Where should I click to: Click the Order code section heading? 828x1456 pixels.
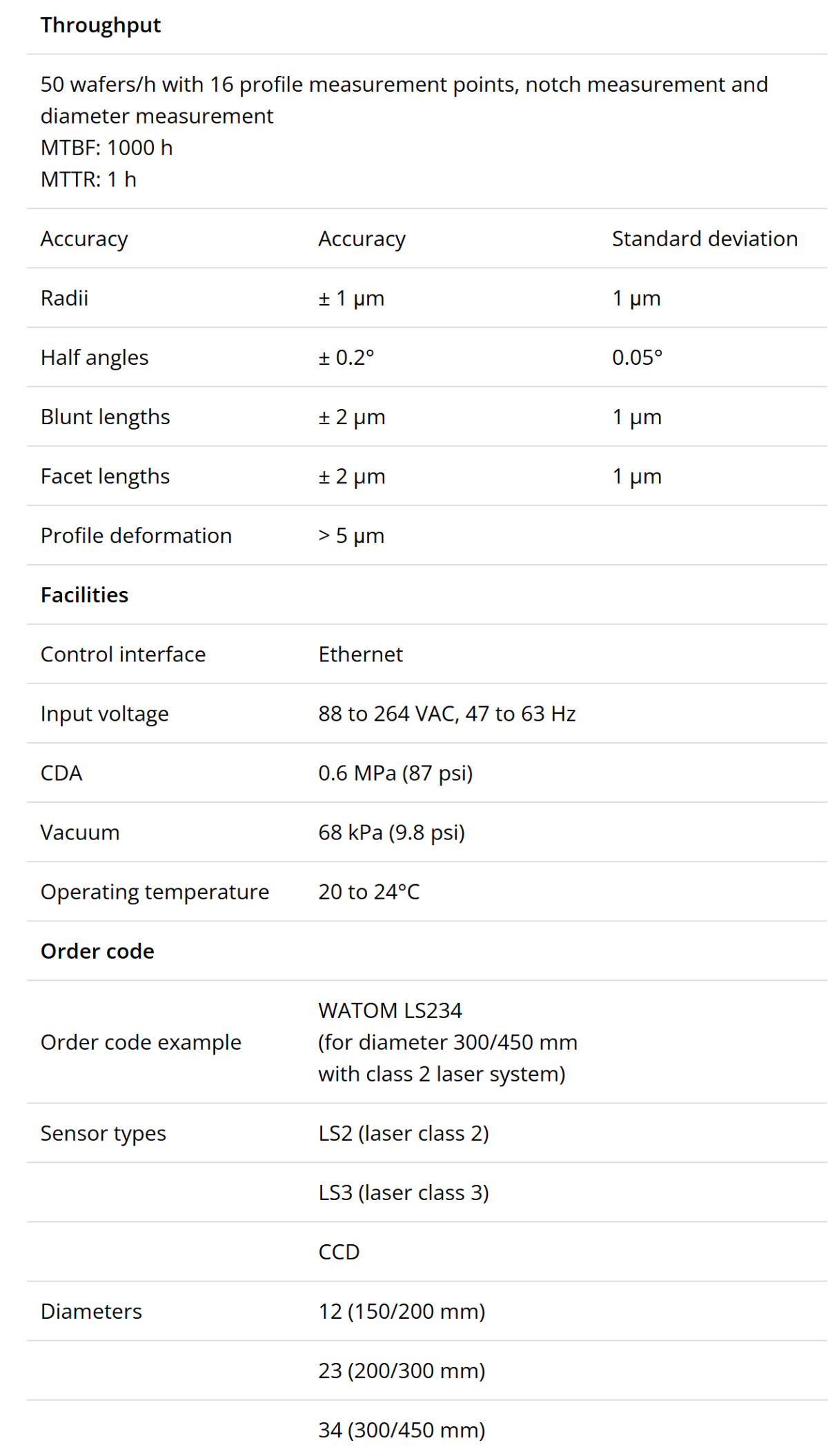(97, 950)
